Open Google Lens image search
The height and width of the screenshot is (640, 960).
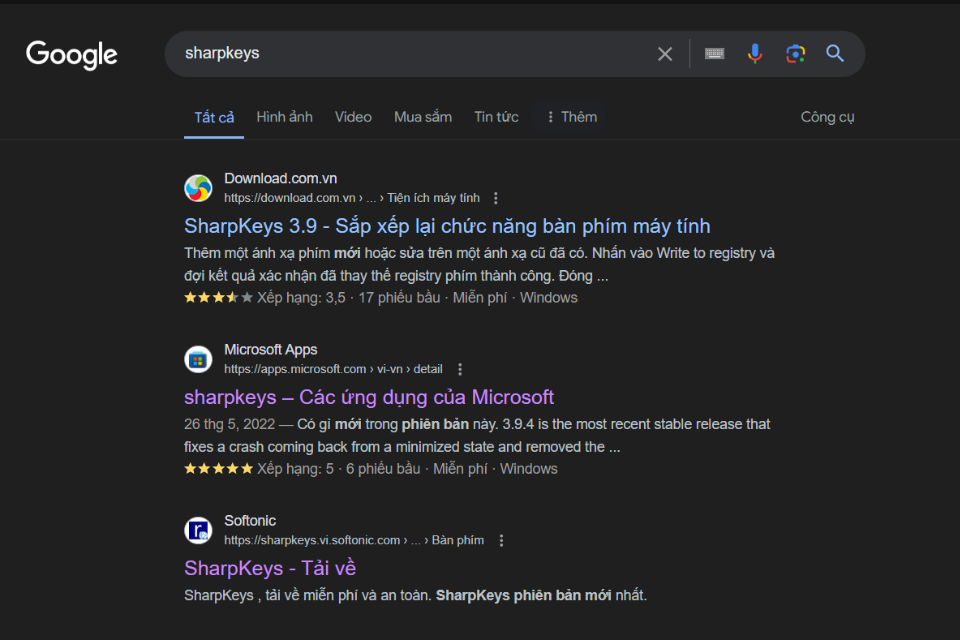795,54
